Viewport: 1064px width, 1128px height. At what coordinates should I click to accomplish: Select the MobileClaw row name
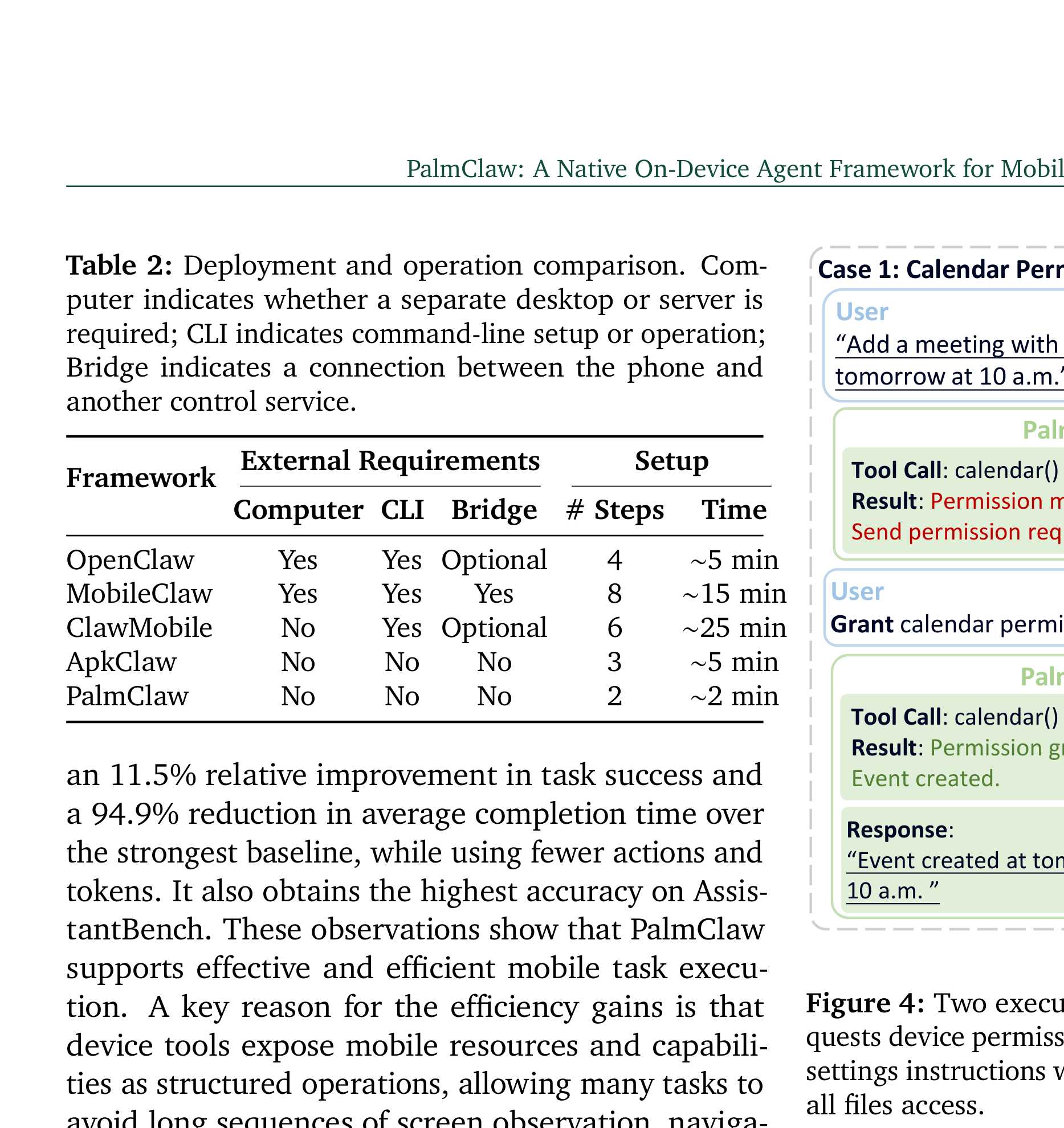pos(139,594)
